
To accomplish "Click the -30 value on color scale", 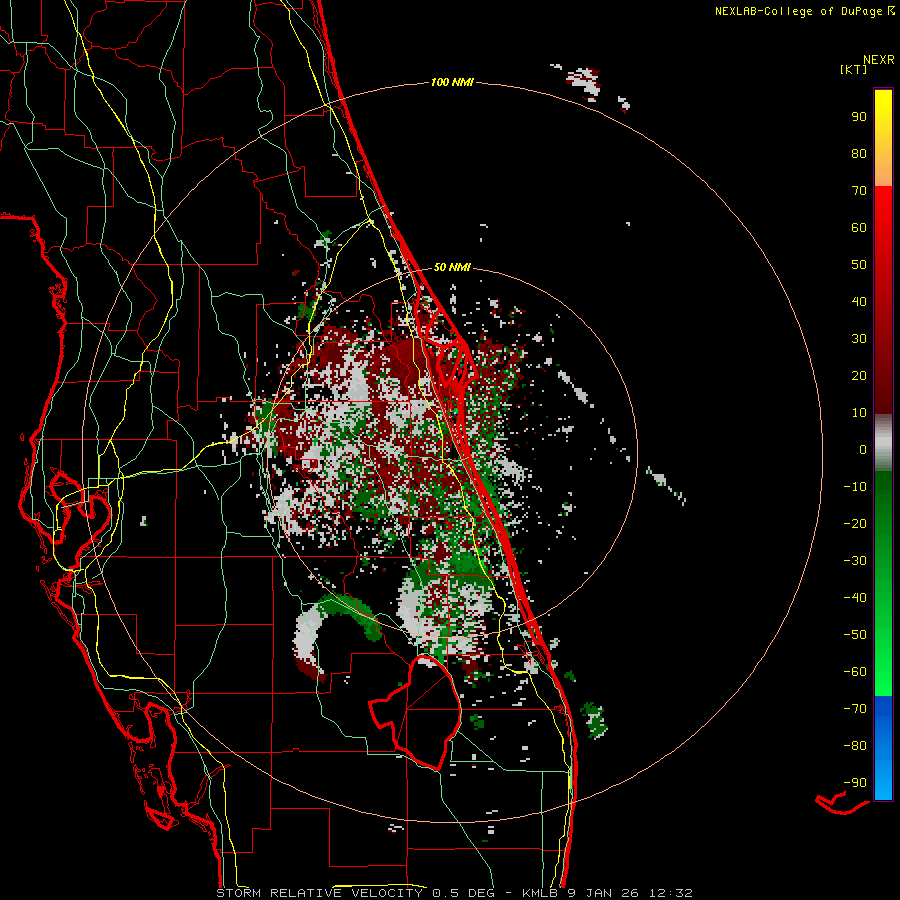I will tap(855, 561).
